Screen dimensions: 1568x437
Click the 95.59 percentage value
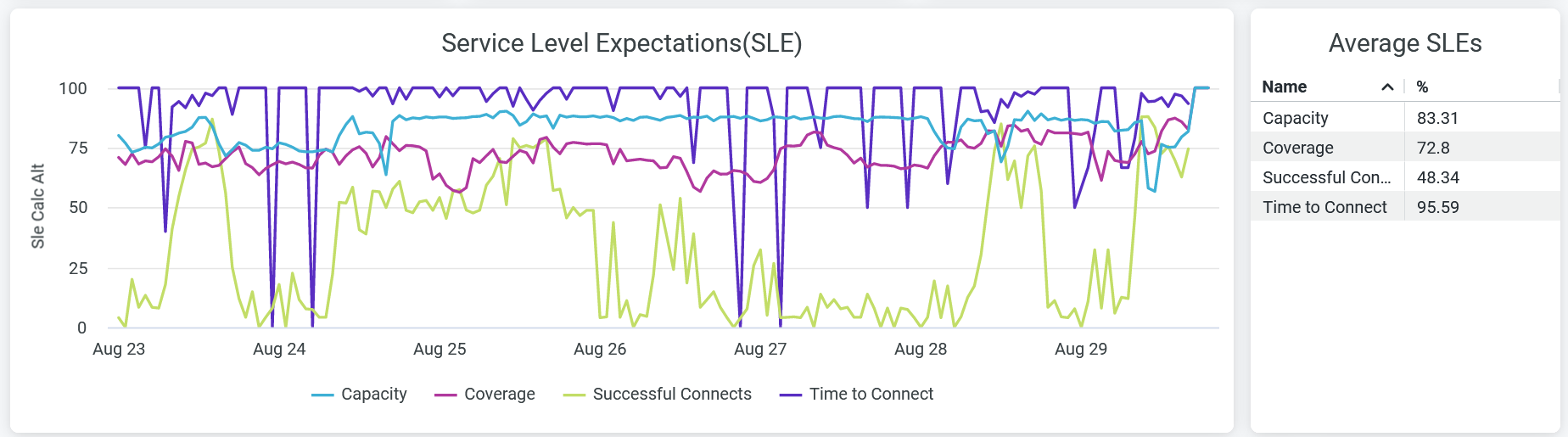pyautogui.click(x=1437, y=207)
